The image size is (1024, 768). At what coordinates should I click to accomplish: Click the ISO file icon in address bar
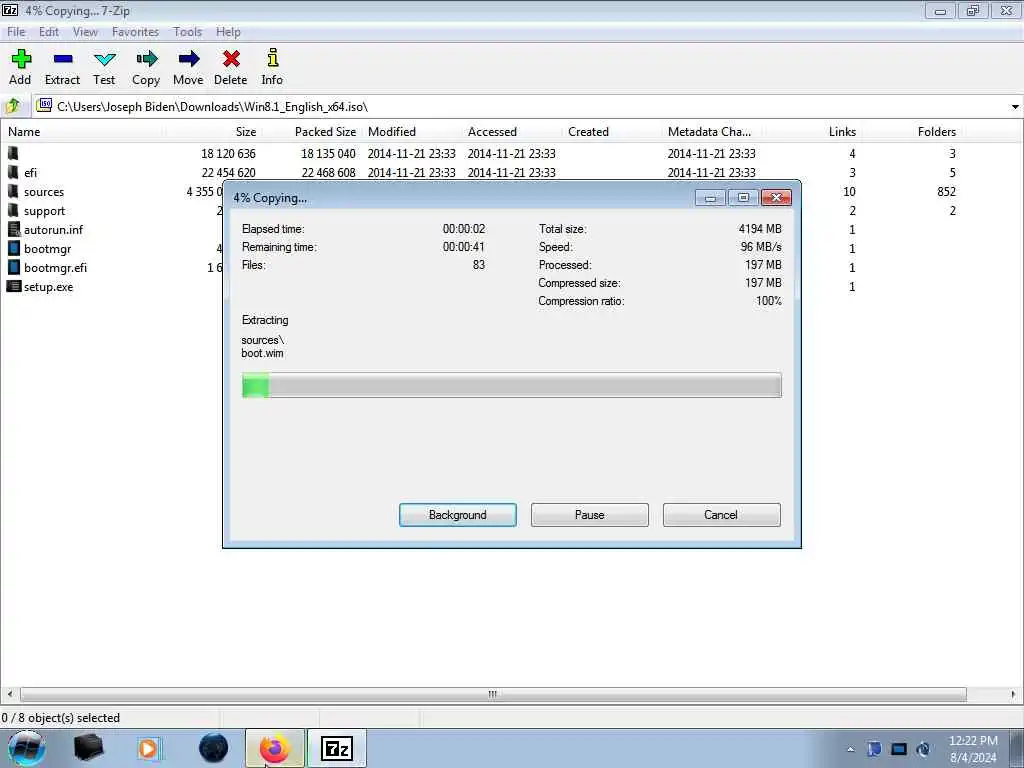click(x=44, y=106)
